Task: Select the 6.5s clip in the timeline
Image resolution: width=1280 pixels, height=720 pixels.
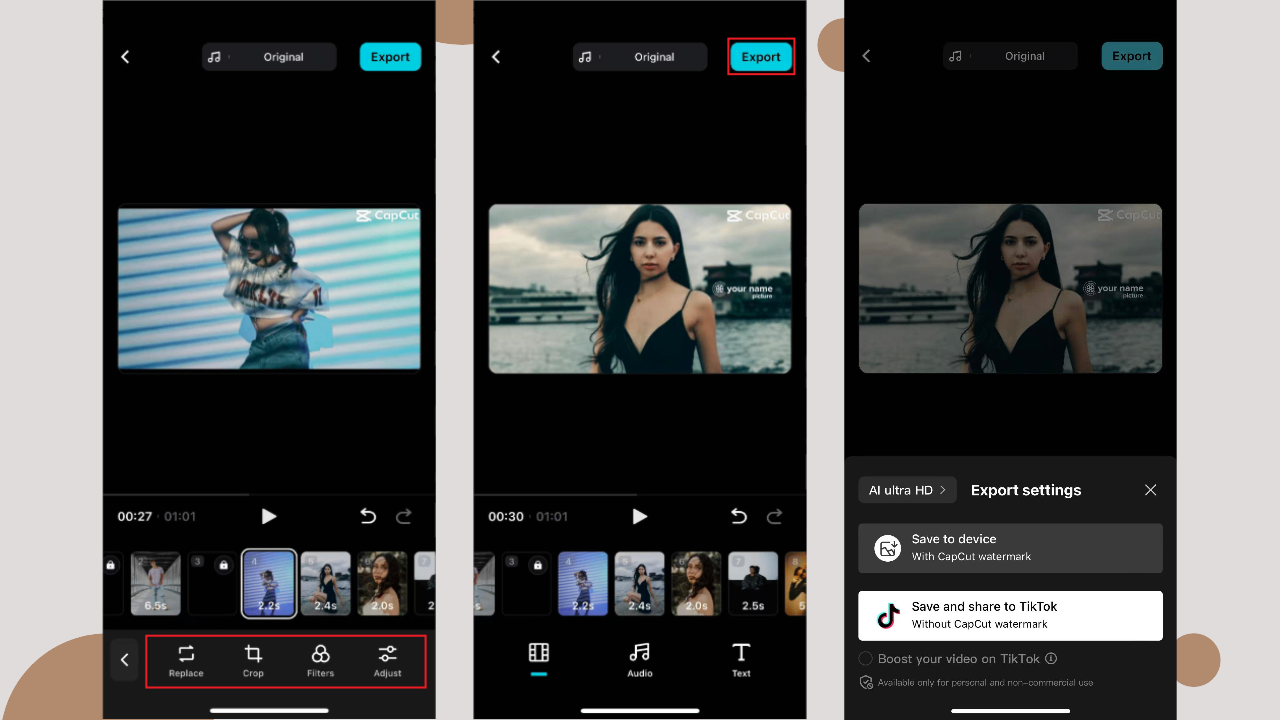Action: point(156,583)
